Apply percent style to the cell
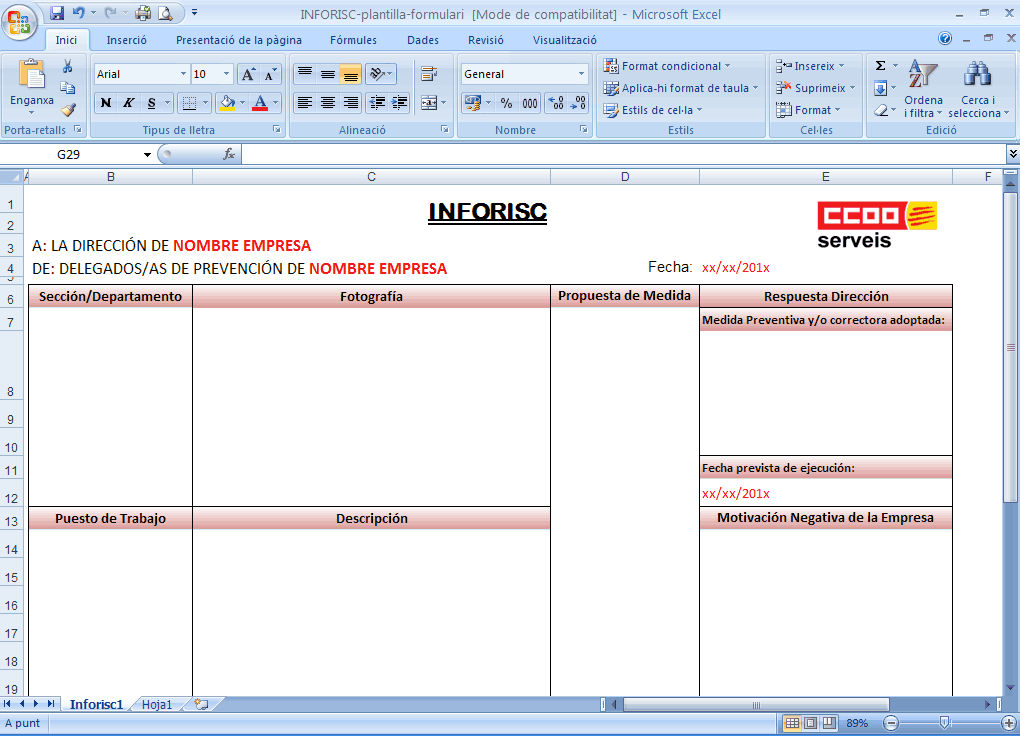 [x=506, y=103]
